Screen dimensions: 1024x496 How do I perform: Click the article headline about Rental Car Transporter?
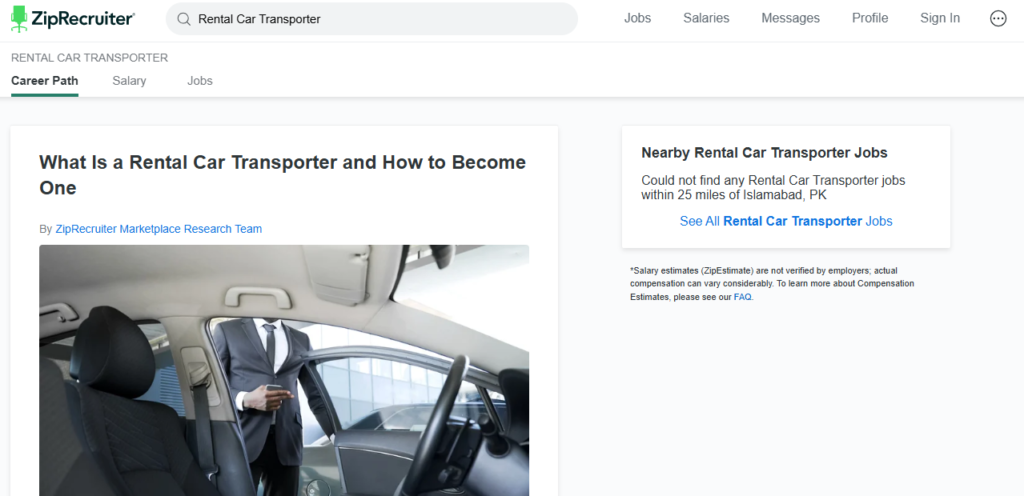282,175
